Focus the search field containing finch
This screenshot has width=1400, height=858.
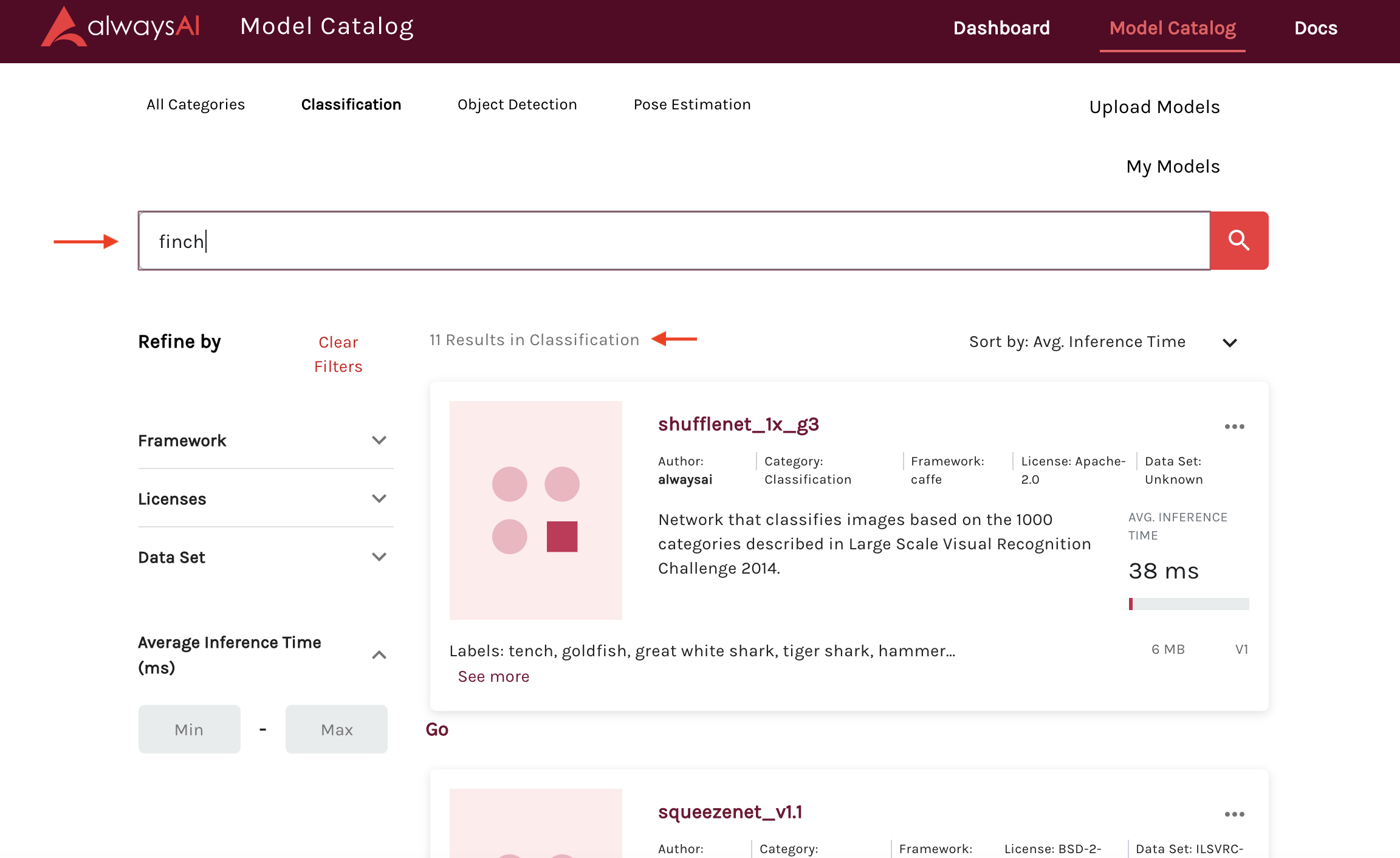click(674, 241)
